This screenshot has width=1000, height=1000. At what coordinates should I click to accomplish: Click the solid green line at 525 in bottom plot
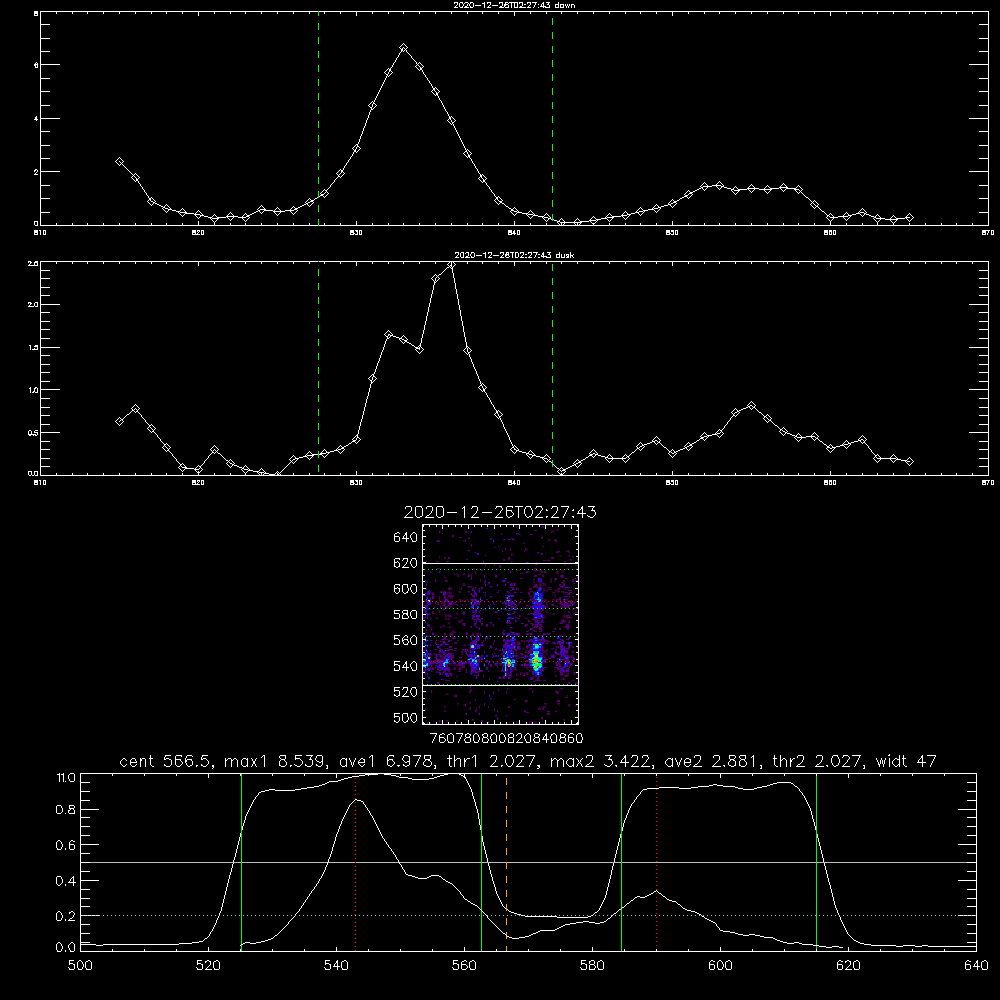[241, 862]
